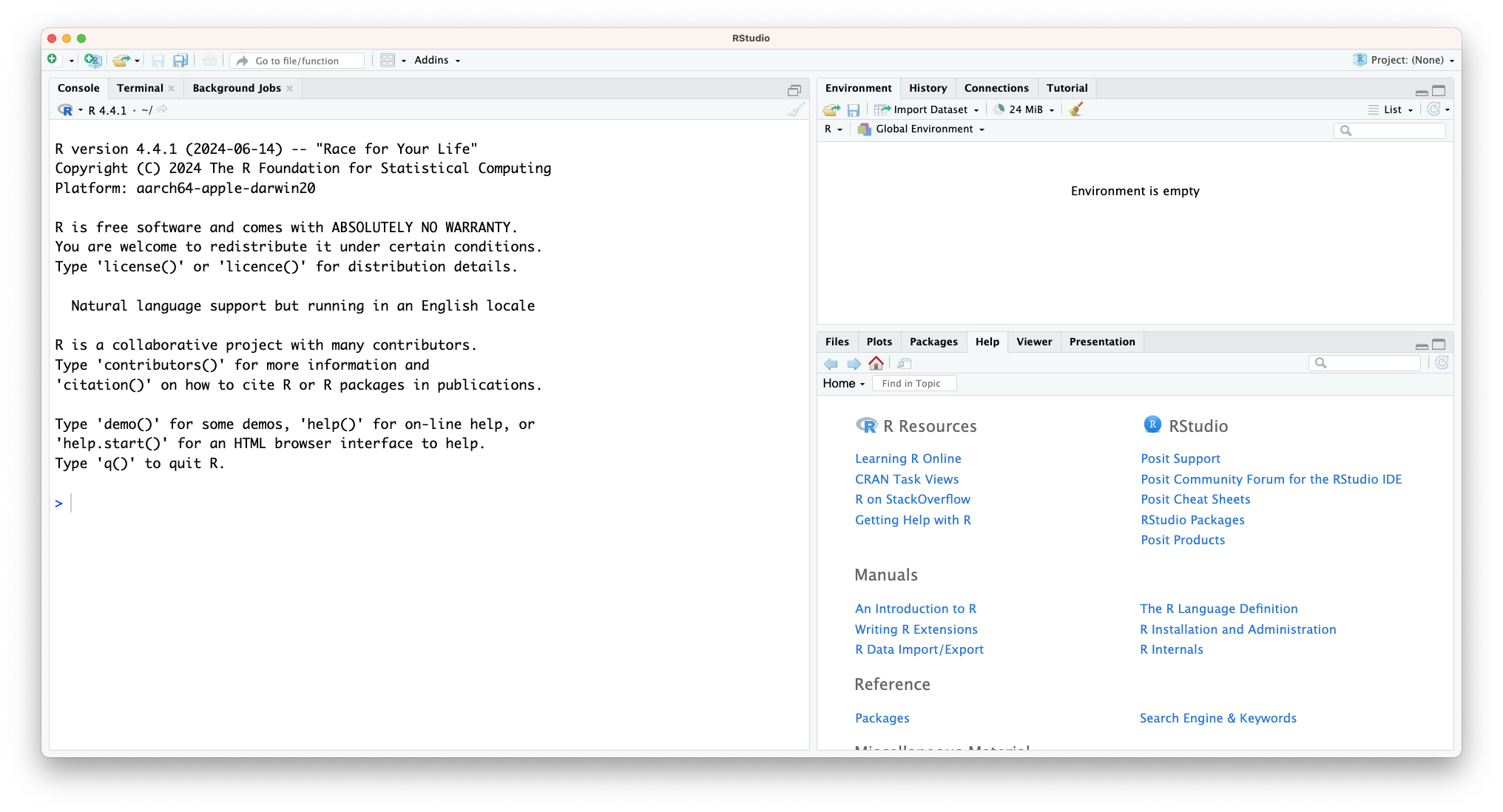Minimize the Environment pane
The height and width of the screenshot is (812, 1503).
[1422, 92]
